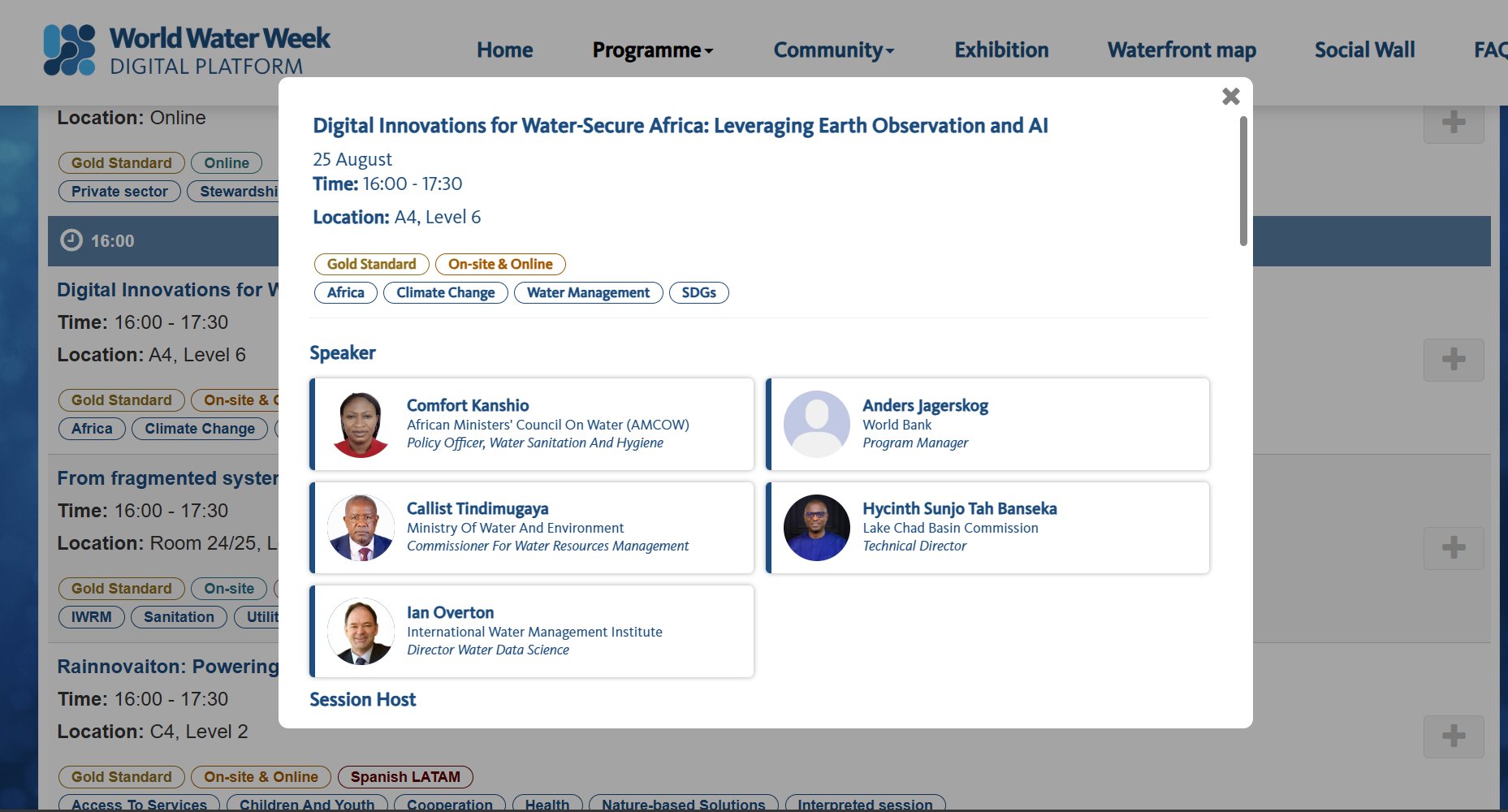Add From fragmented systems session plus button
Screen dimensions: 1508x812
point(1454,548)
